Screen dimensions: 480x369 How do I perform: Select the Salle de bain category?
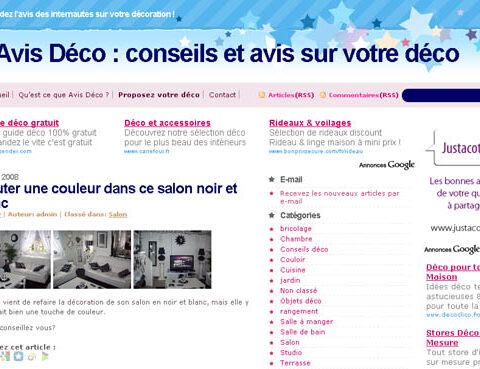pyautogui.click(x=302, y=332)
